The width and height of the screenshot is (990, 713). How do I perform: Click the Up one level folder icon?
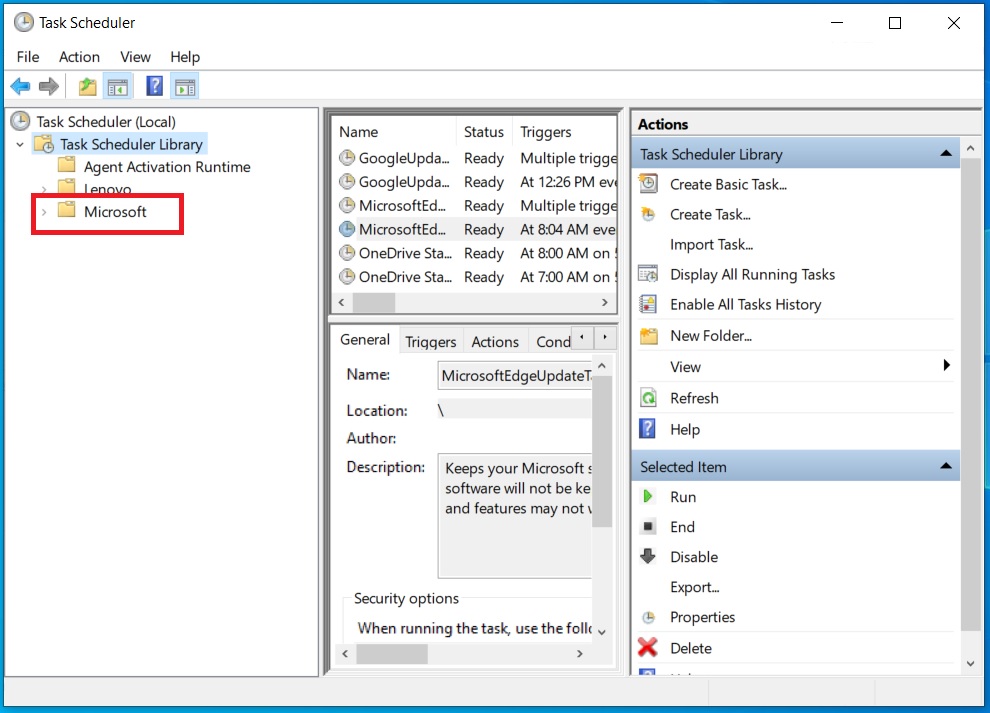tap(87, 87)
